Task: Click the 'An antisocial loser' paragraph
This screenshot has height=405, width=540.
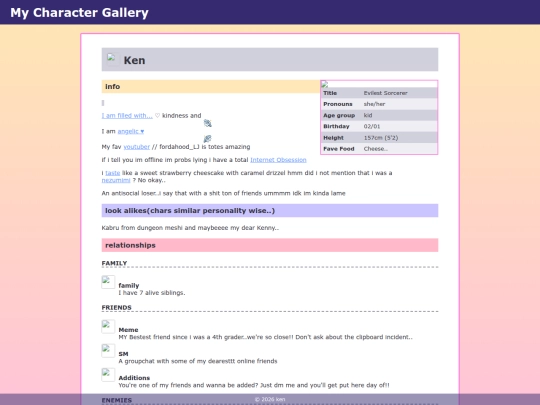Action: coord(224,193)
